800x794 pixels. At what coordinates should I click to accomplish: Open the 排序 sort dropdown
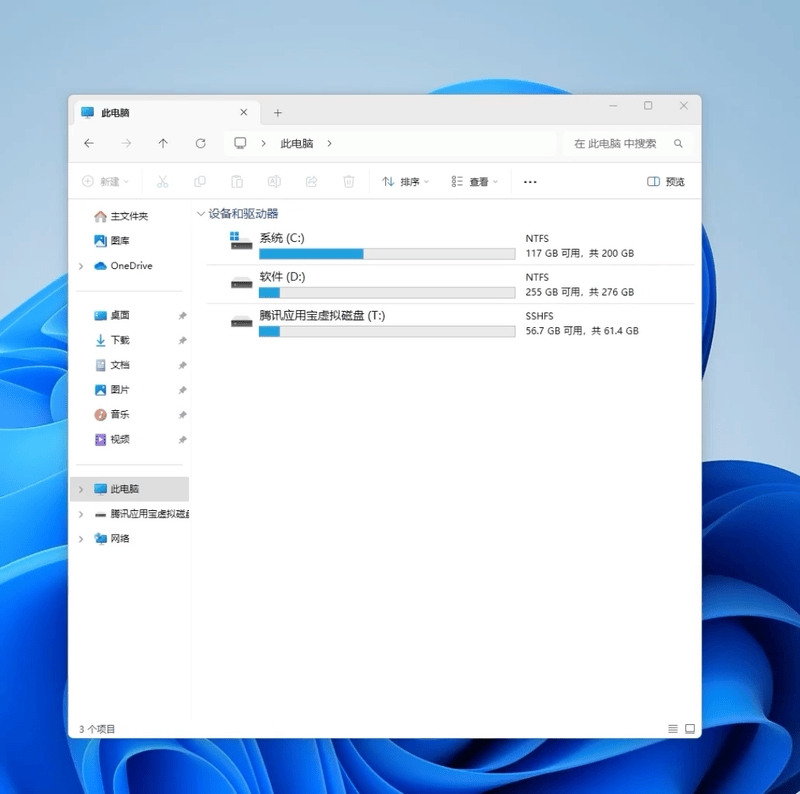[406, 182]
